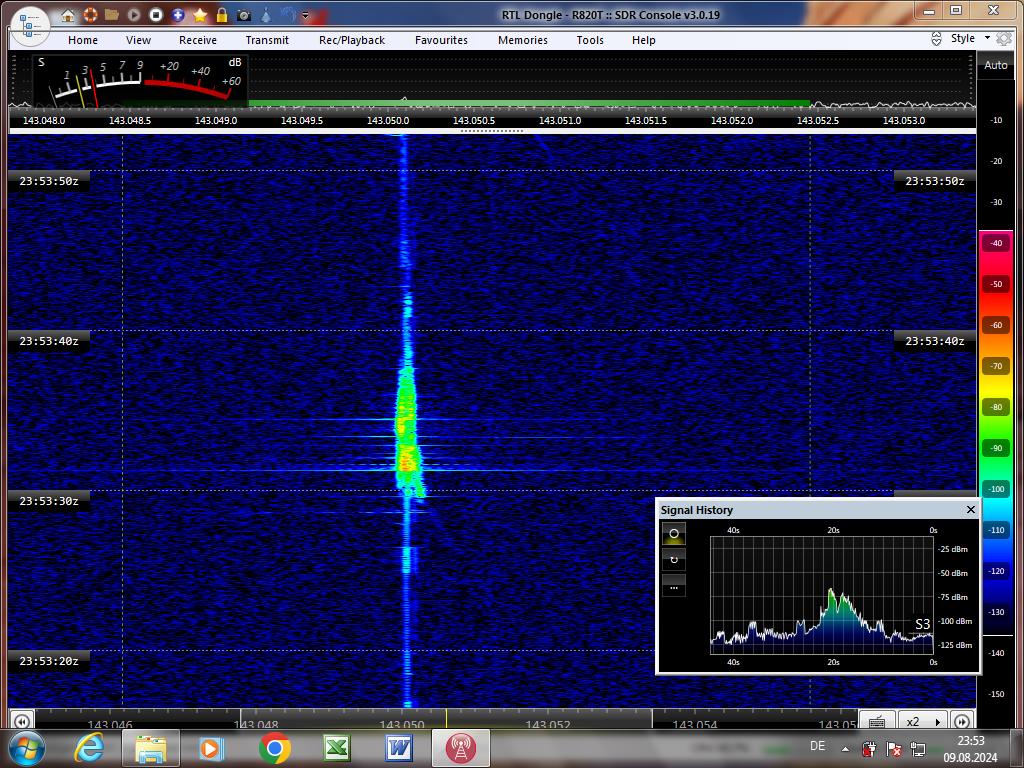This screenshot has height=768, width=1024.
Task: Click the ribbon collapse arrows icon beside Style
Action: (936, 39)
